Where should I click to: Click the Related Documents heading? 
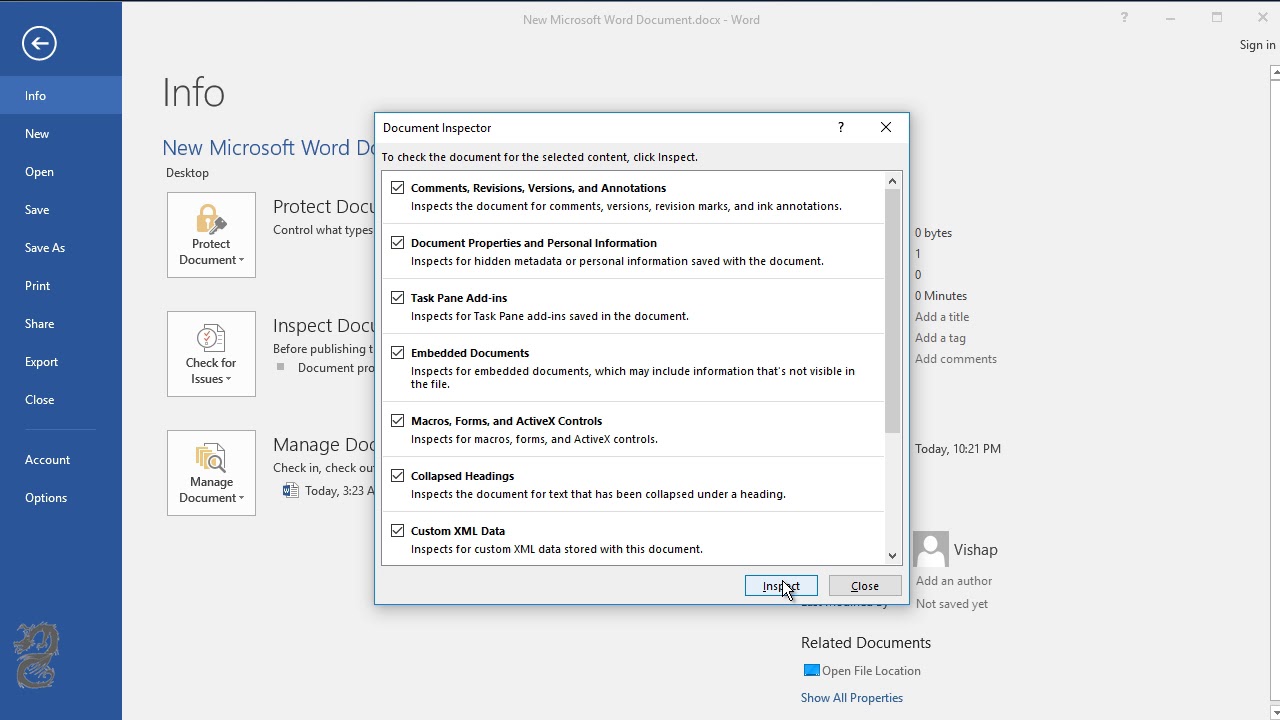[866, 643]
